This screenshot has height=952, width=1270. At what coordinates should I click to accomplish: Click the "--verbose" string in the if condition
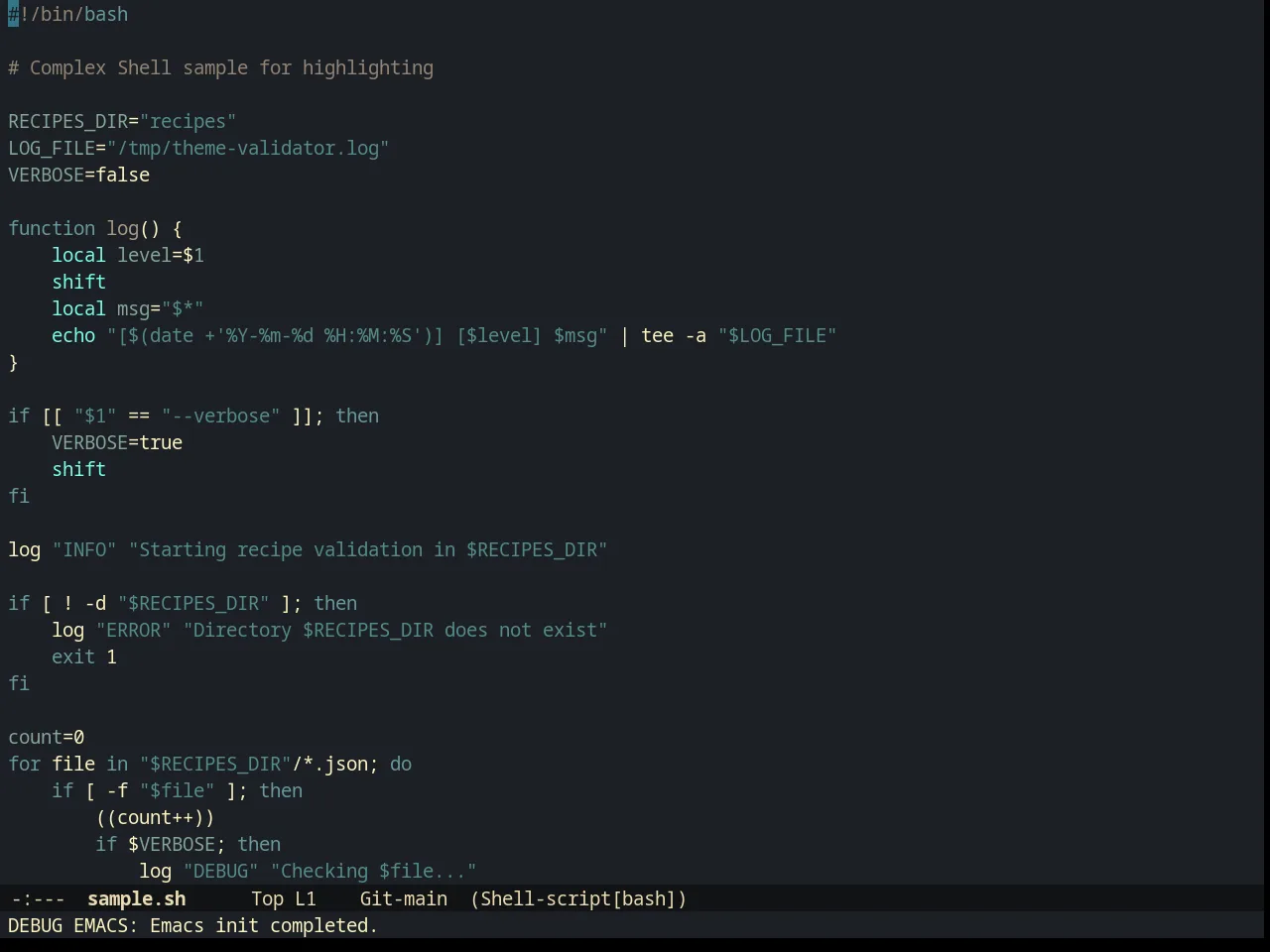point(220,416)
